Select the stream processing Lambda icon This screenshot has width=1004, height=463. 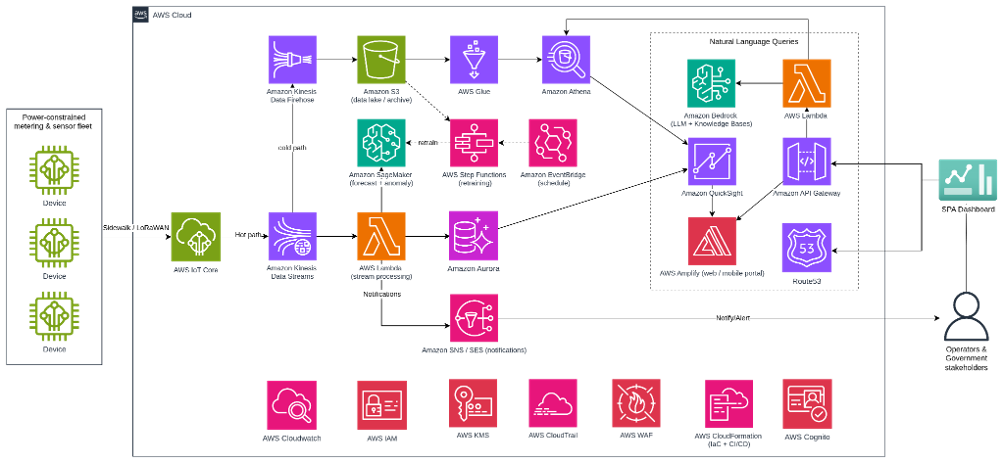[381, 237]
